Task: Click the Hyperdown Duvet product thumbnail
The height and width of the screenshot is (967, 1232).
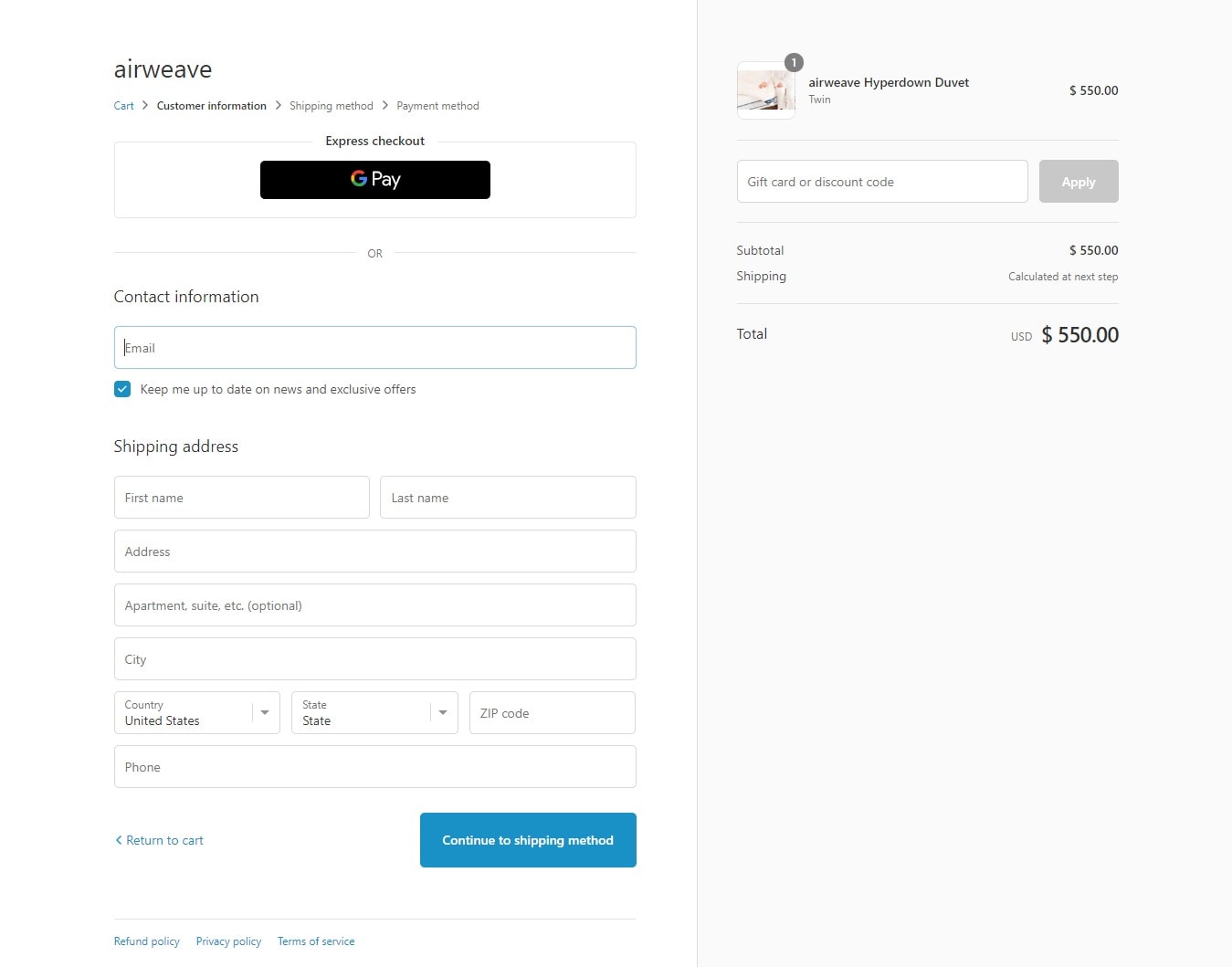Action: coord(765,90)
